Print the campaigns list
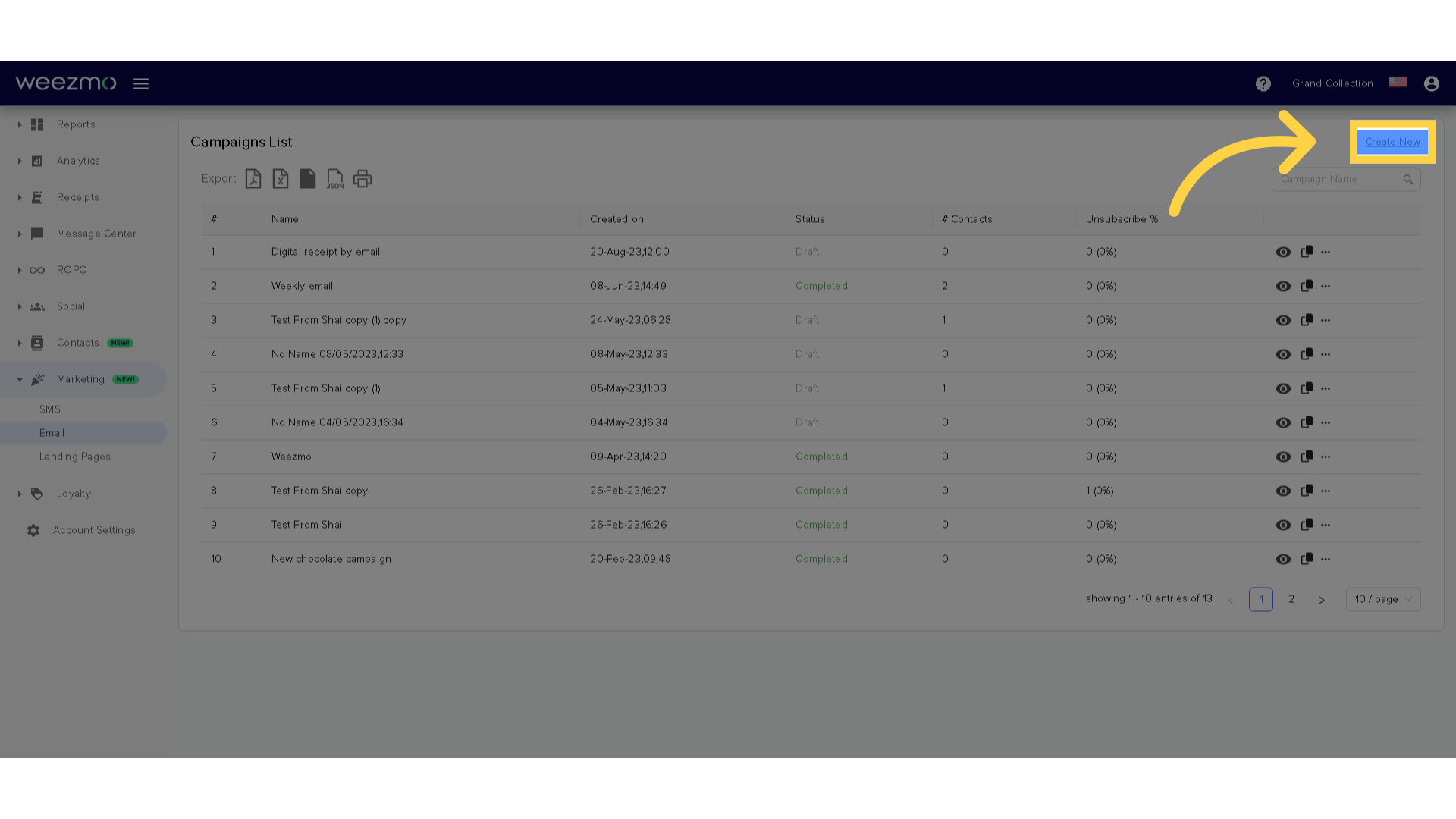 [x=363, y=179]
